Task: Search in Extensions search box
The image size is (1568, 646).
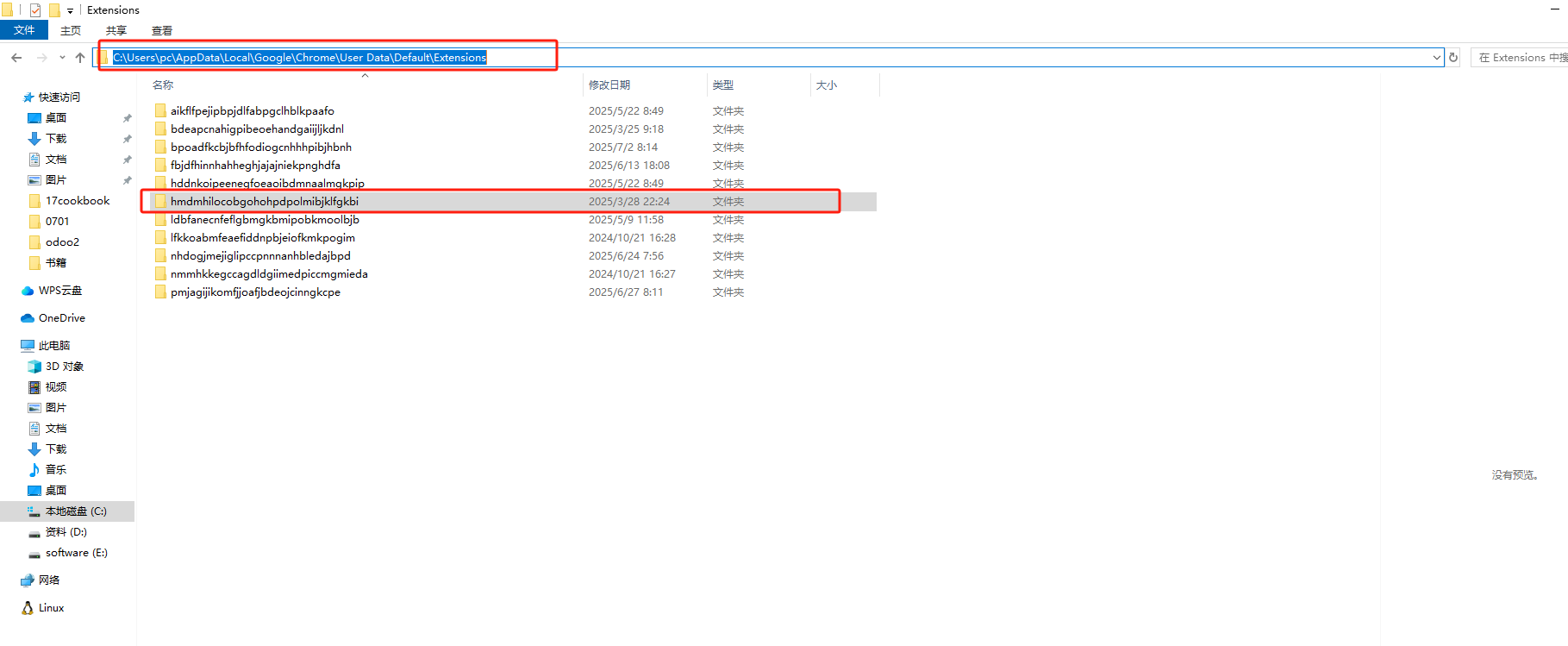Action: pyautogui.click(x=1521, y=58)
